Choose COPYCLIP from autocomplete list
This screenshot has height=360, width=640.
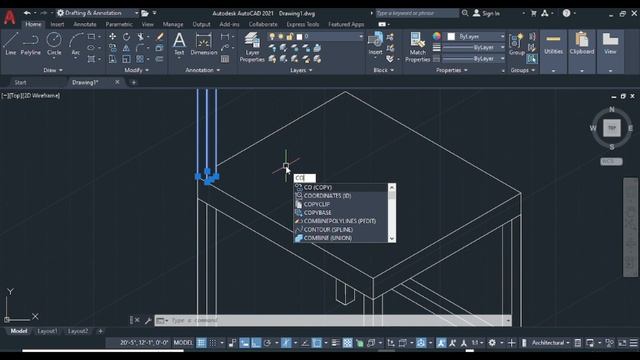[x=341, y=204]
